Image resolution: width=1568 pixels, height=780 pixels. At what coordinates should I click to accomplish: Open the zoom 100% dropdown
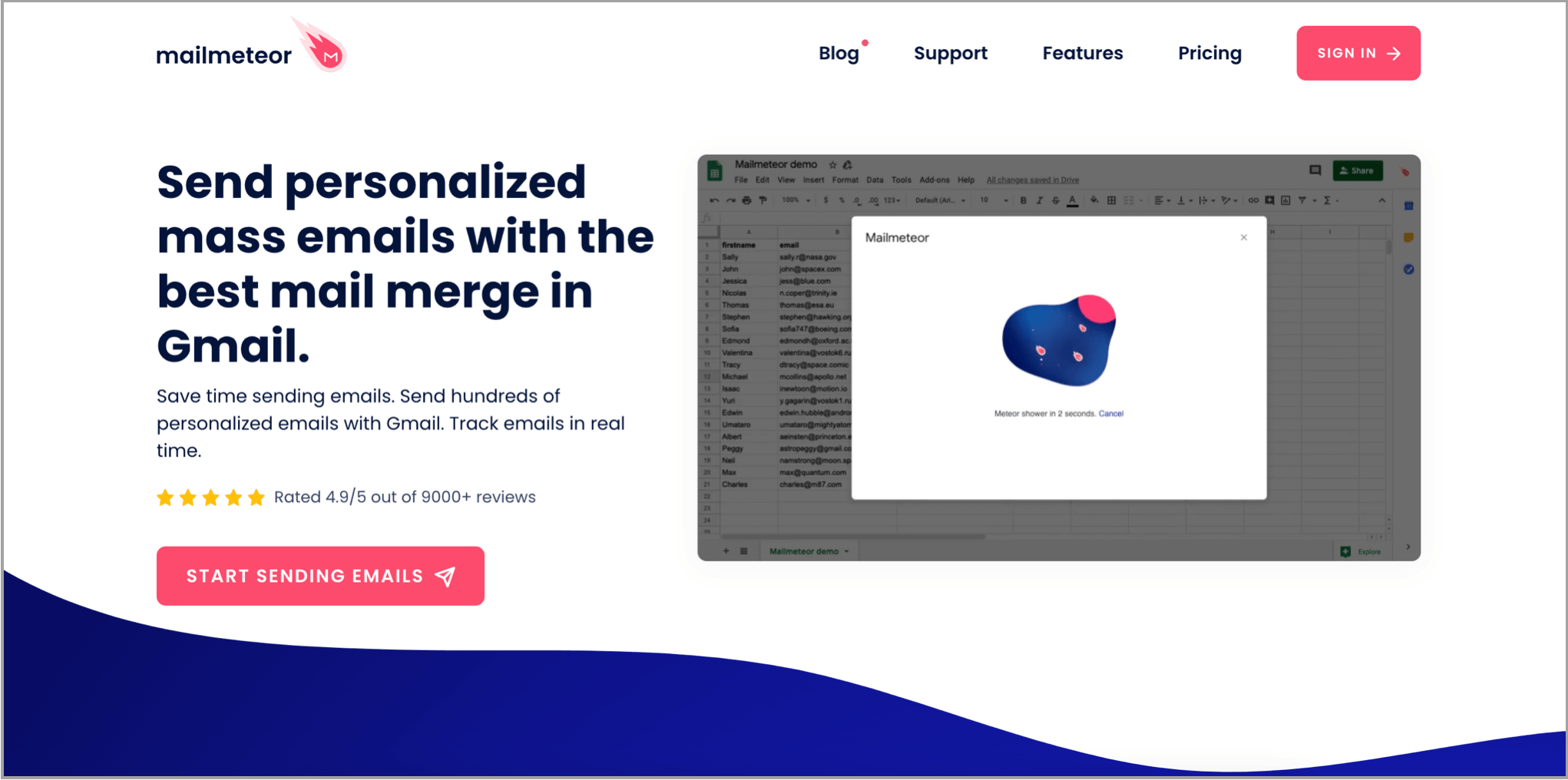click(796, 200)
